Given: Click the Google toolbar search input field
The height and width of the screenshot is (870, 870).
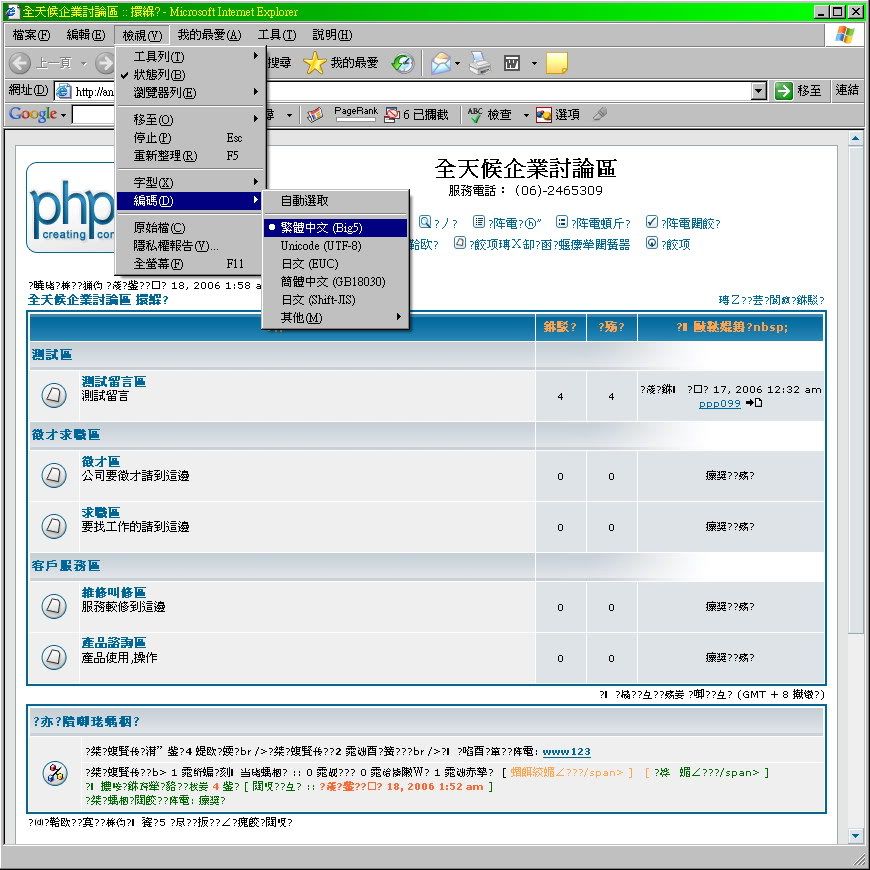Looking at the screenshot, I should (93, 115).
